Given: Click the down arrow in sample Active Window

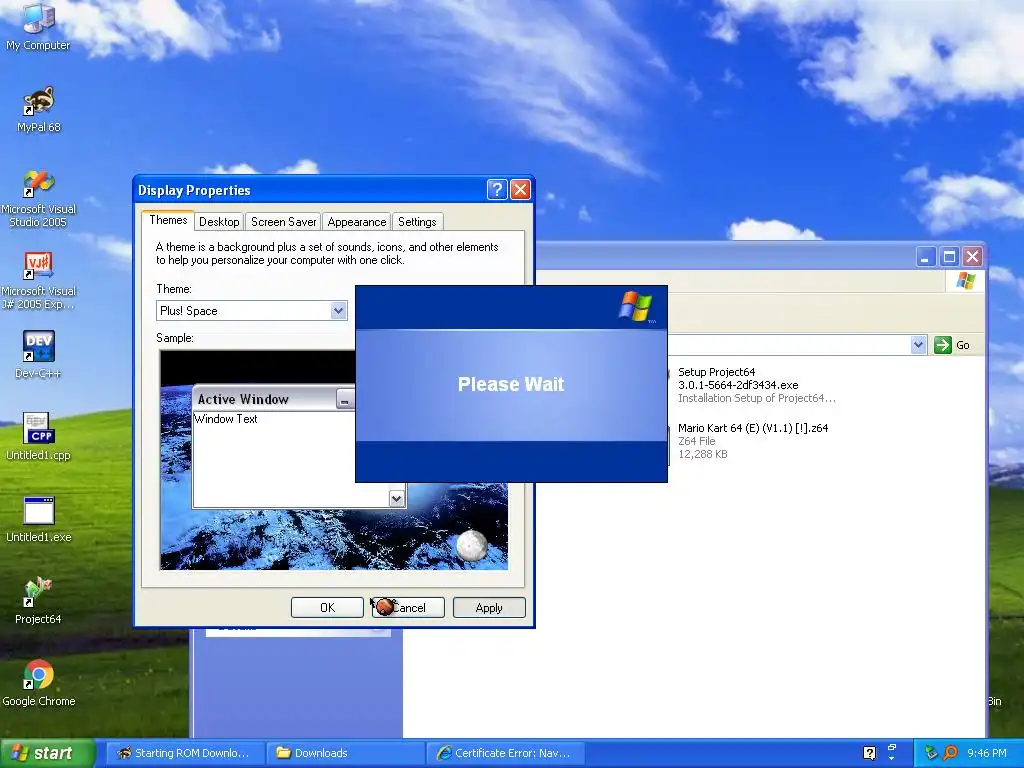Looking at the screenshot, I should (x=396, y=499).
